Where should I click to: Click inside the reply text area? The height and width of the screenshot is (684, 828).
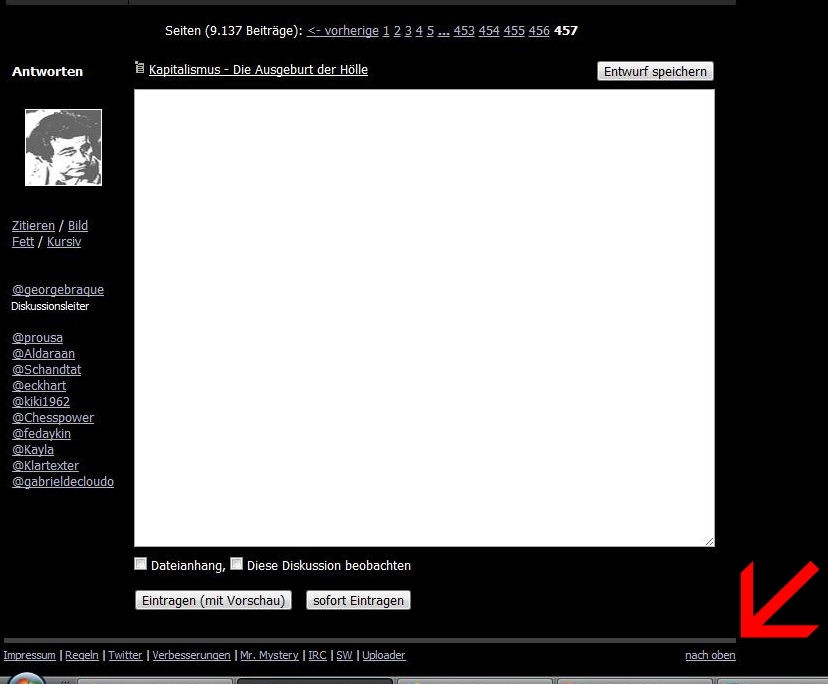(x=424, y=317)
